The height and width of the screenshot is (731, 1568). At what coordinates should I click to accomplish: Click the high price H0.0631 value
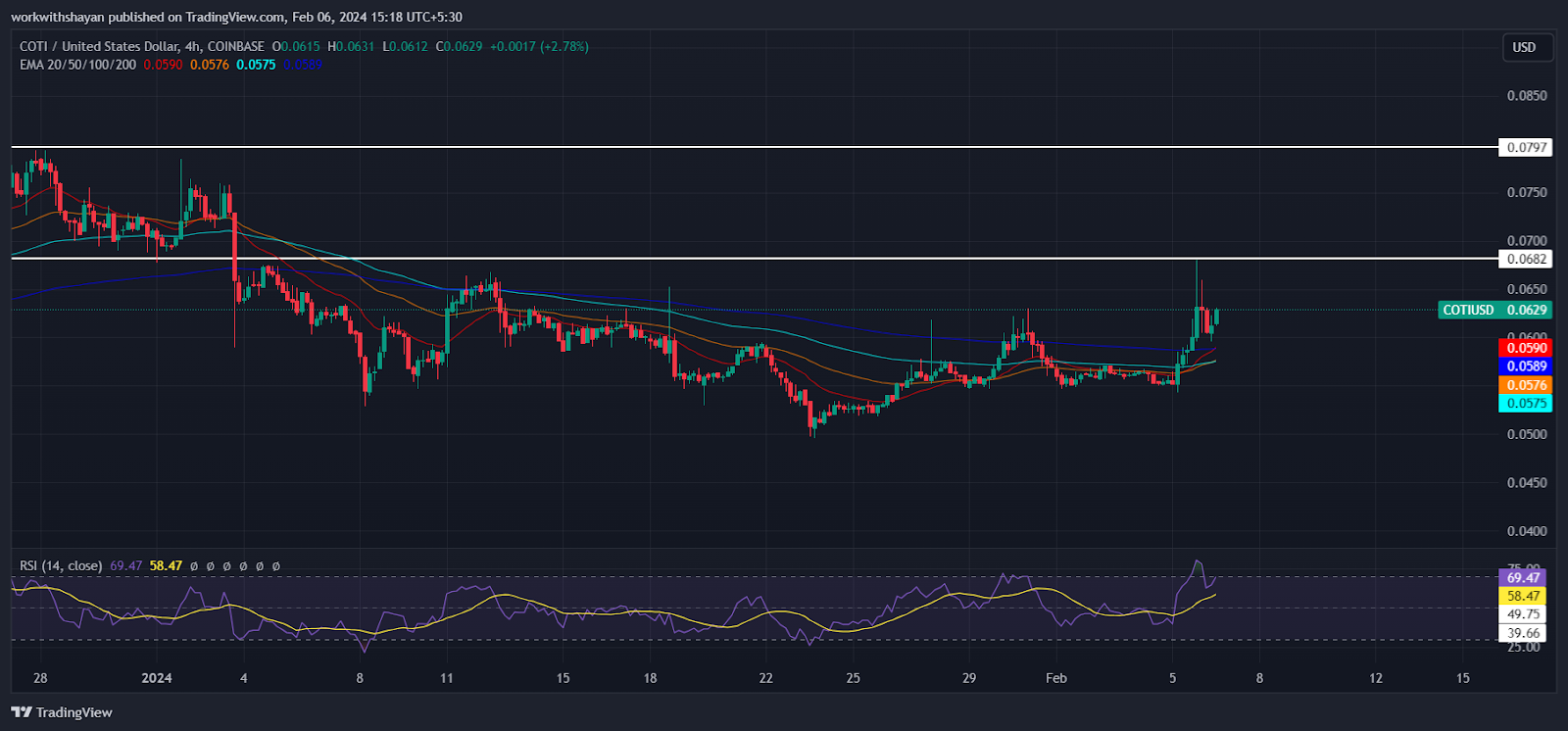(x=351, y=46)
